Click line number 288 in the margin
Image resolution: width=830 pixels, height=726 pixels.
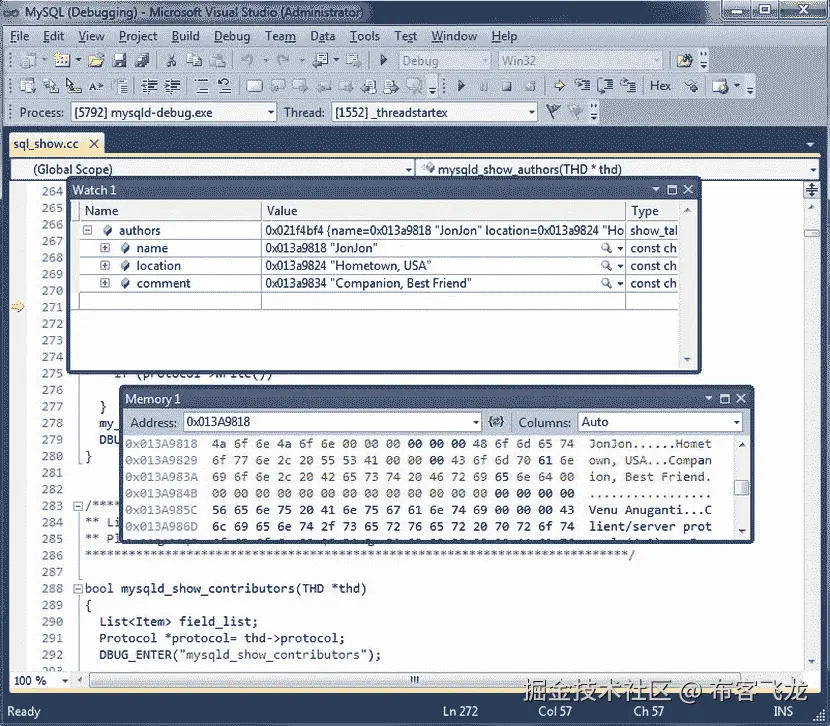(52, 588)
